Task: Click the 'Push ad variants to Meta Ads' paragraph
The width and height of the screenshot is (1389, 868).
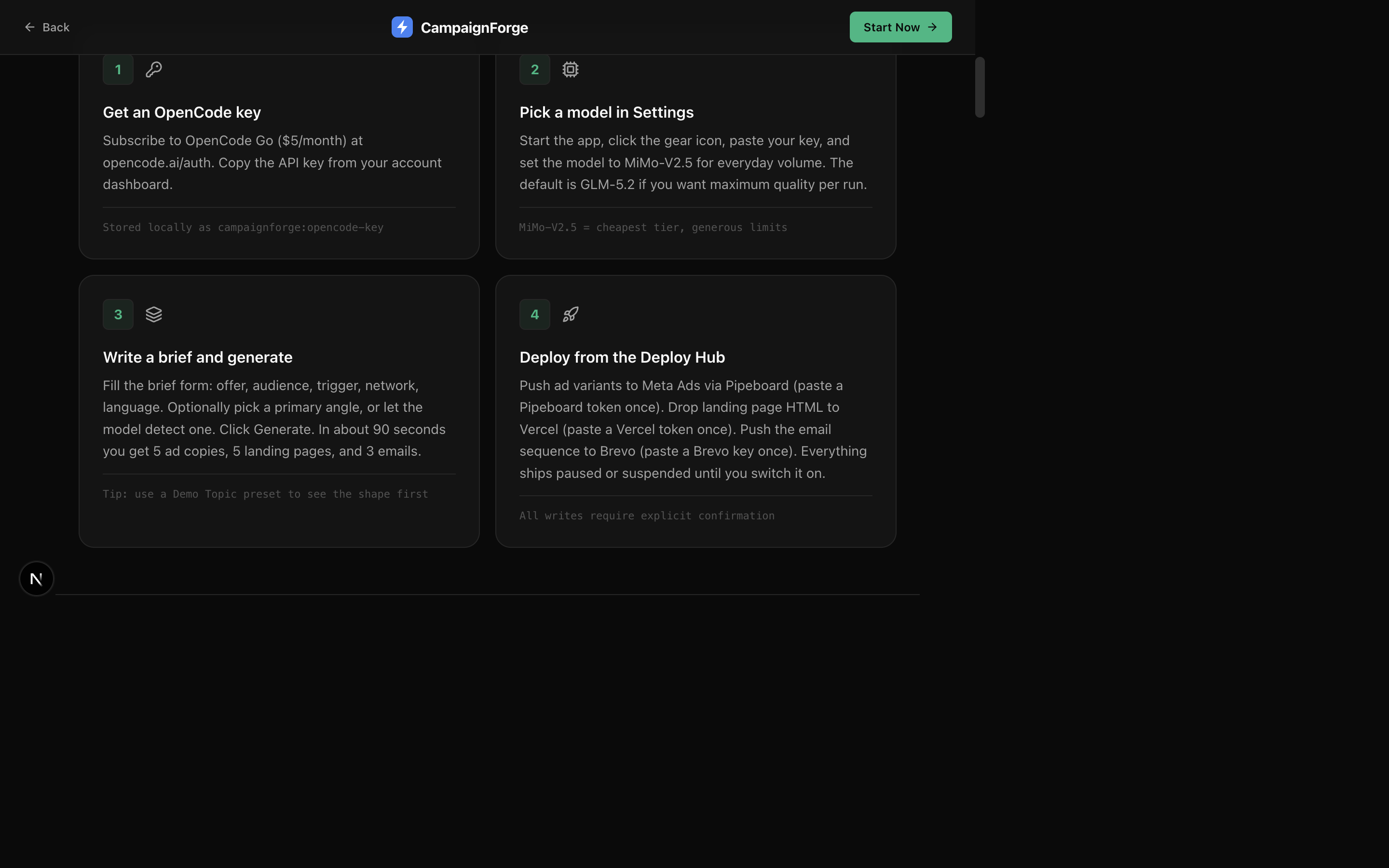Action: click(x=694, y=429)
